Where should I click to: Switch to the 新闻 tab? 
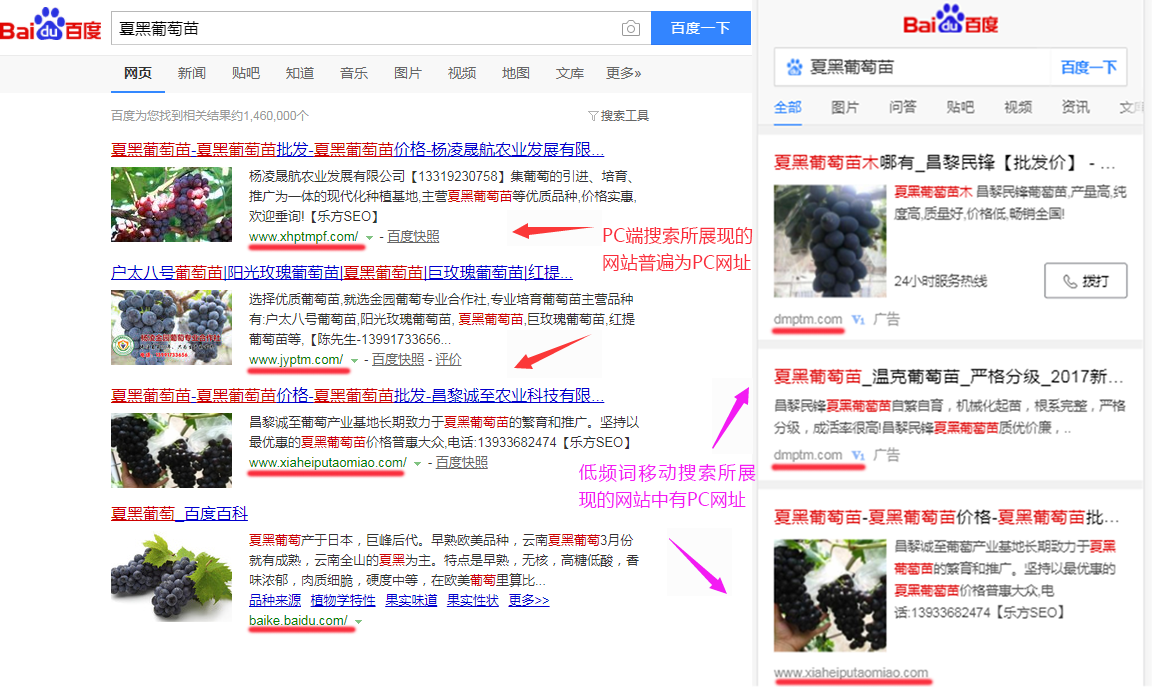pyautogui.click(x=191, y=73)
